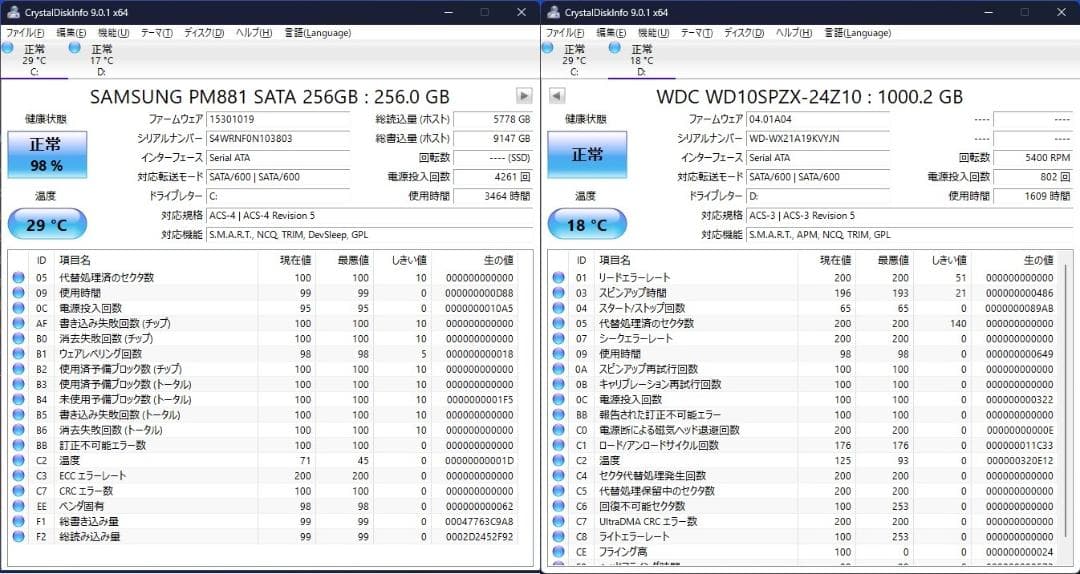Open テーマ menu in left window

(x=156, y=33)
